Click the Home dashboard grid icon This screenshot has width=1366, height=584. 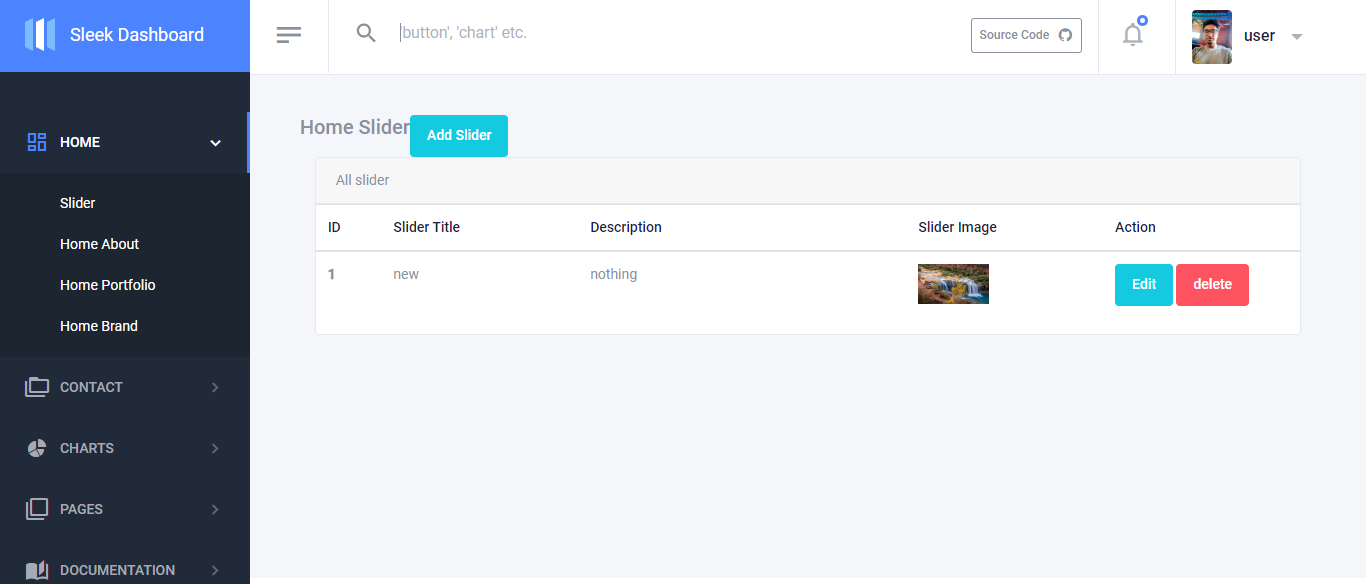(36, 141)
